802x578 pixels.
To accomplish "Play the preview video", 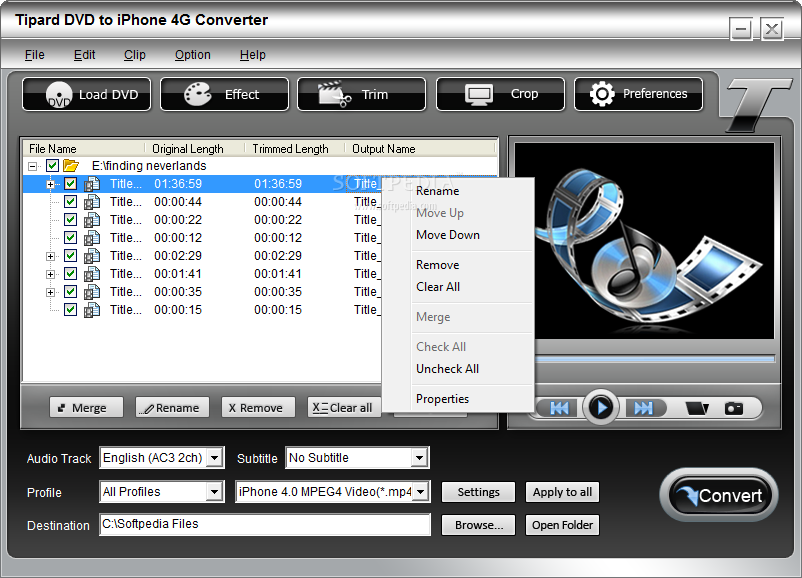I will [601, 408].
